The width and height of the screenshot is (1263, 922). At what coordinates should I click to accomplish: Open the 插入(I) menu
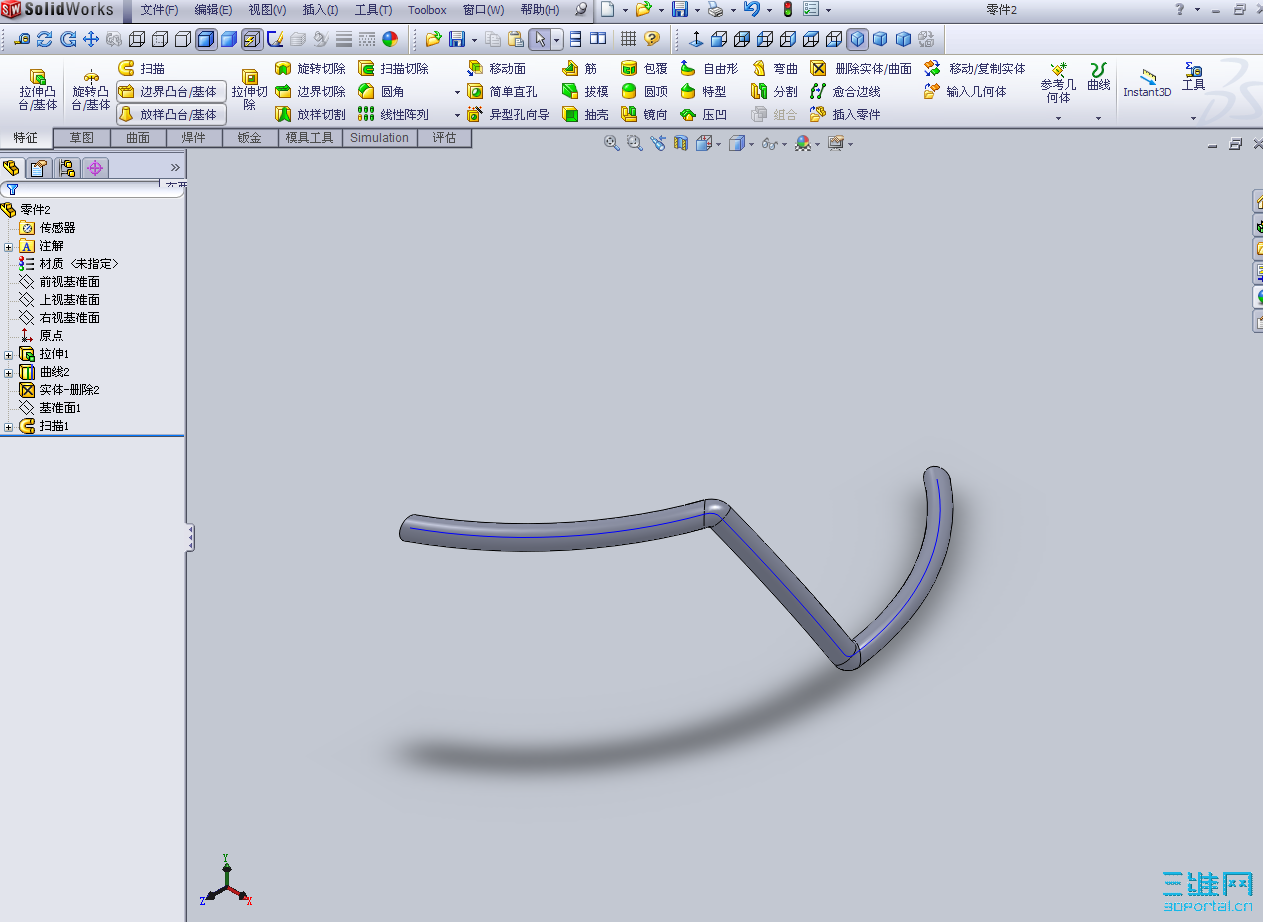(x=320, y=9)
